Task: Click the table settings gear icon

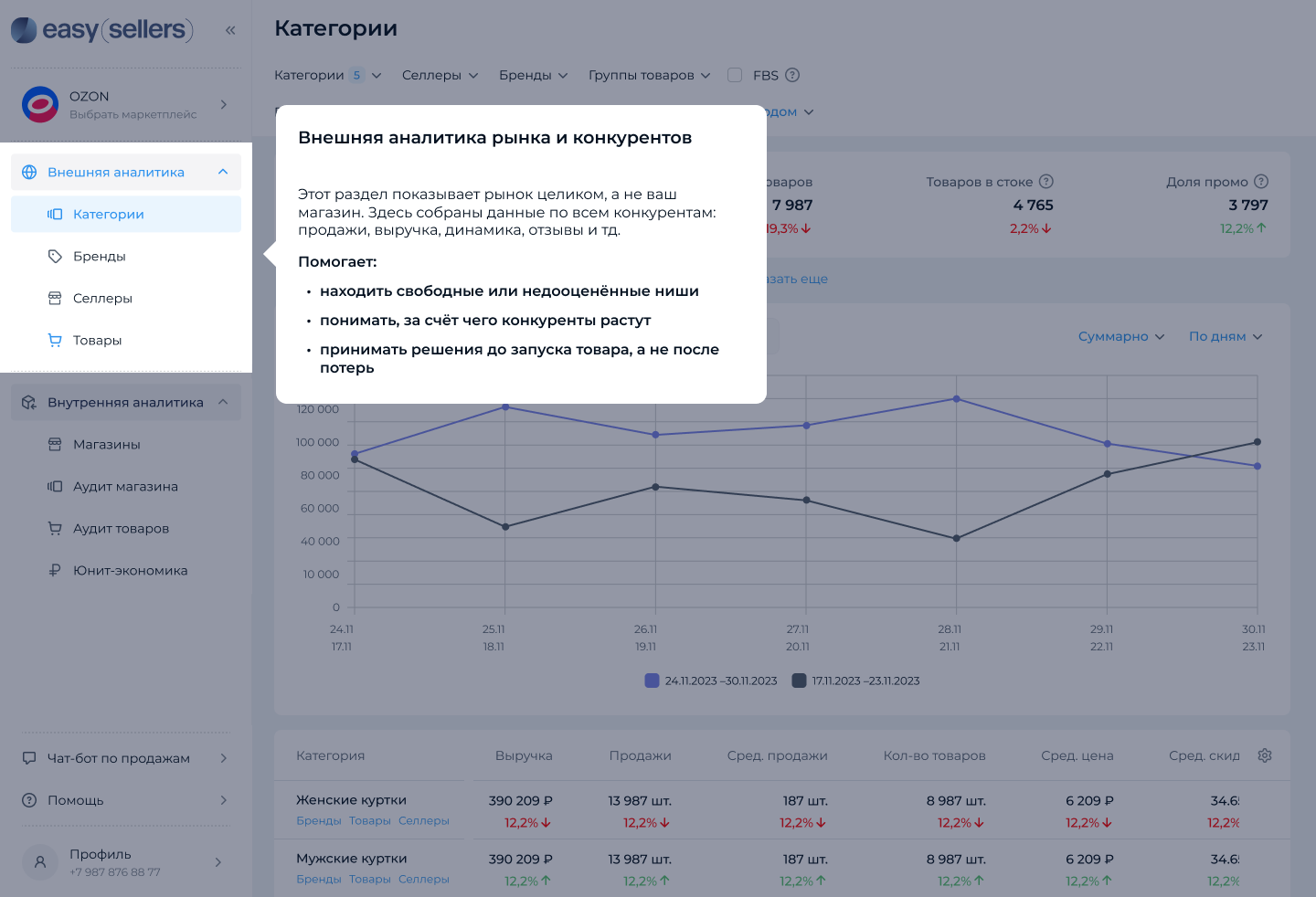Action: pos(1265,755)
